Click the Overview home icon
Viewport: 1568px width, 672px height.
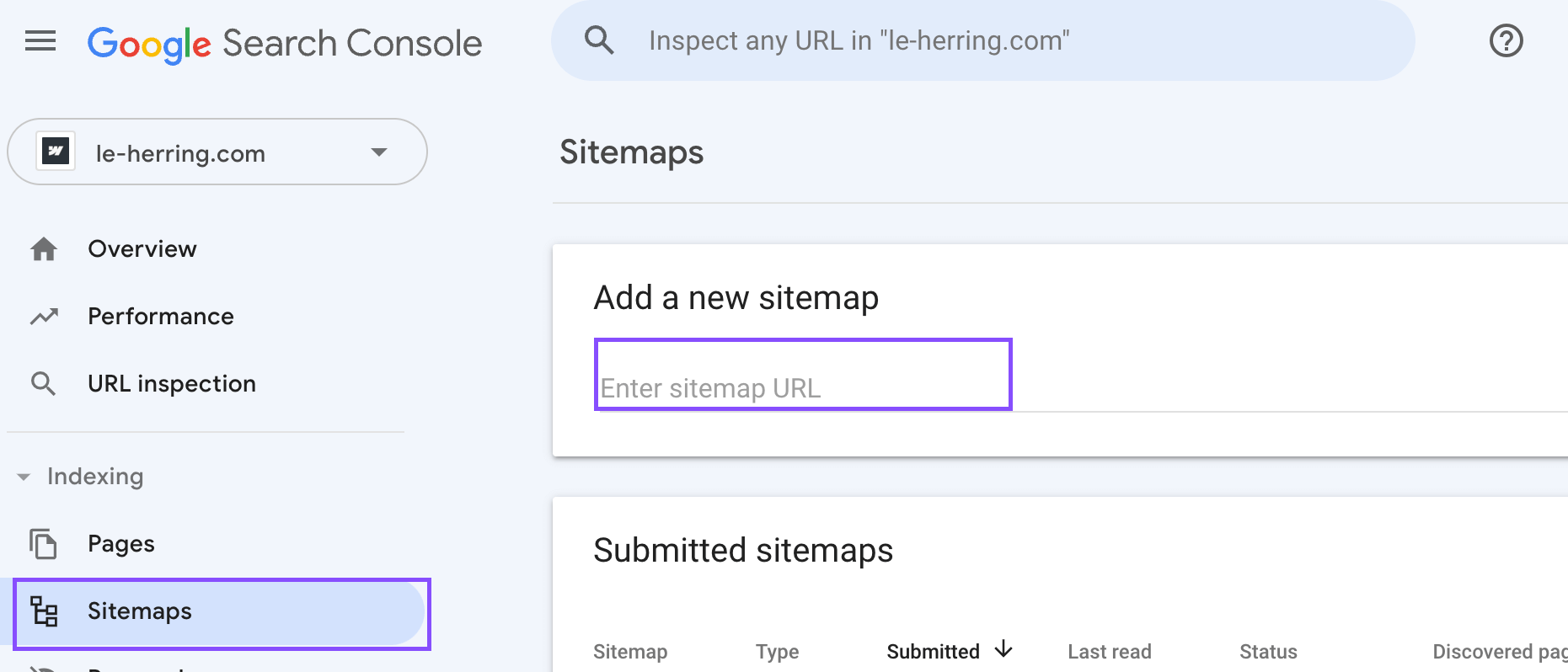pos(44,249)
